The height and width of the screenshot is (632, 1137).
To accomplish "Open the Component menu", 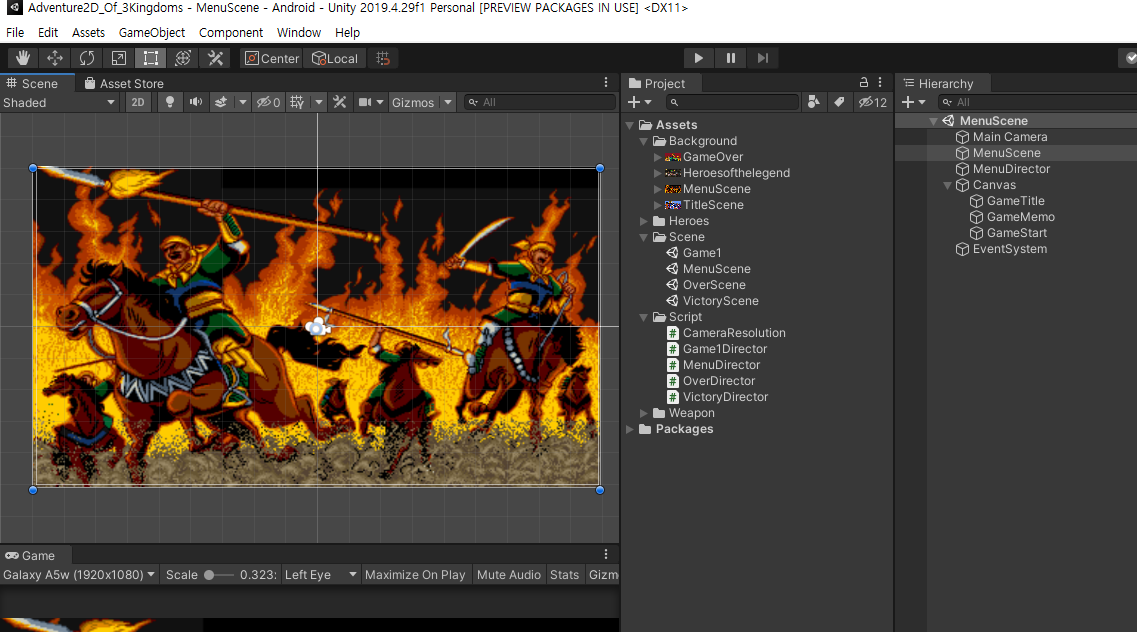I will (x=231, y=33).
